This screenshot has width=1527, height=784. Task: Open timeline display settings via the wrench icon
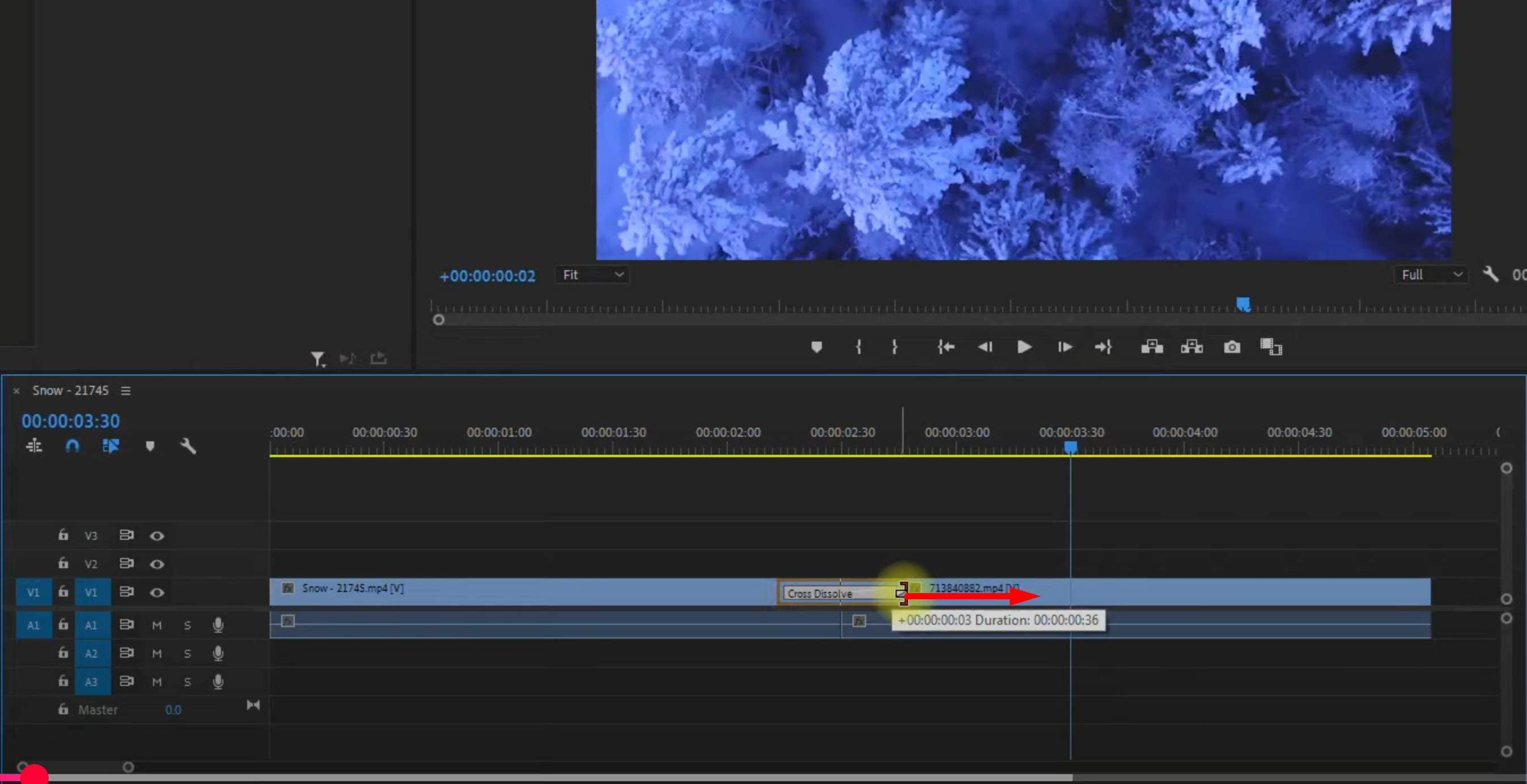point(188,446)
